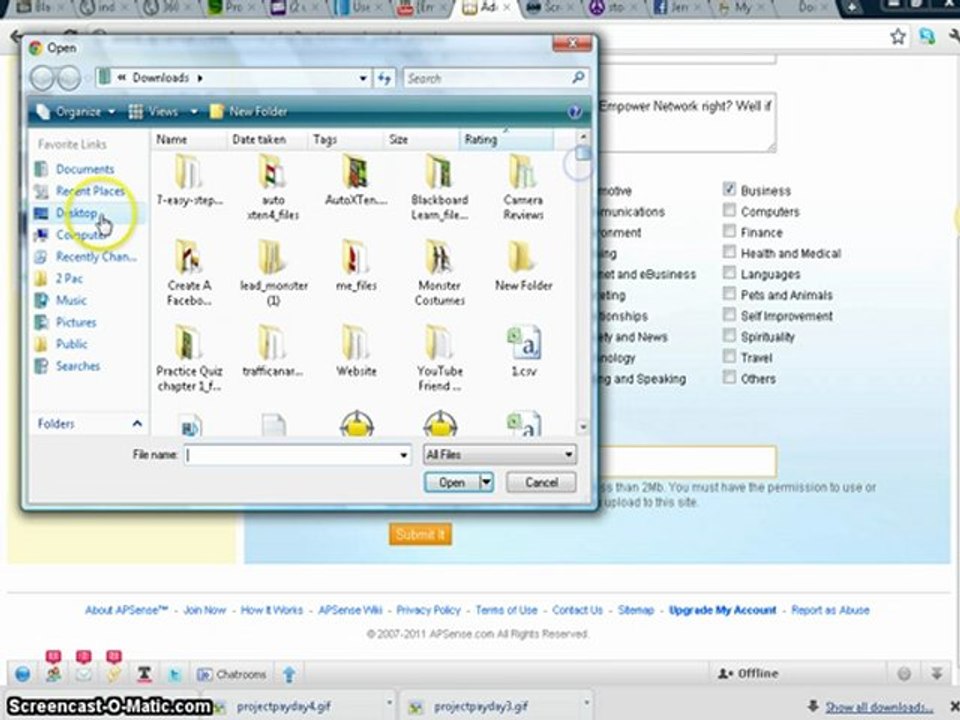Screen dimensions: 960x720
Task: Open the 7-easy-step folder
Action: (x=189, y=180)
